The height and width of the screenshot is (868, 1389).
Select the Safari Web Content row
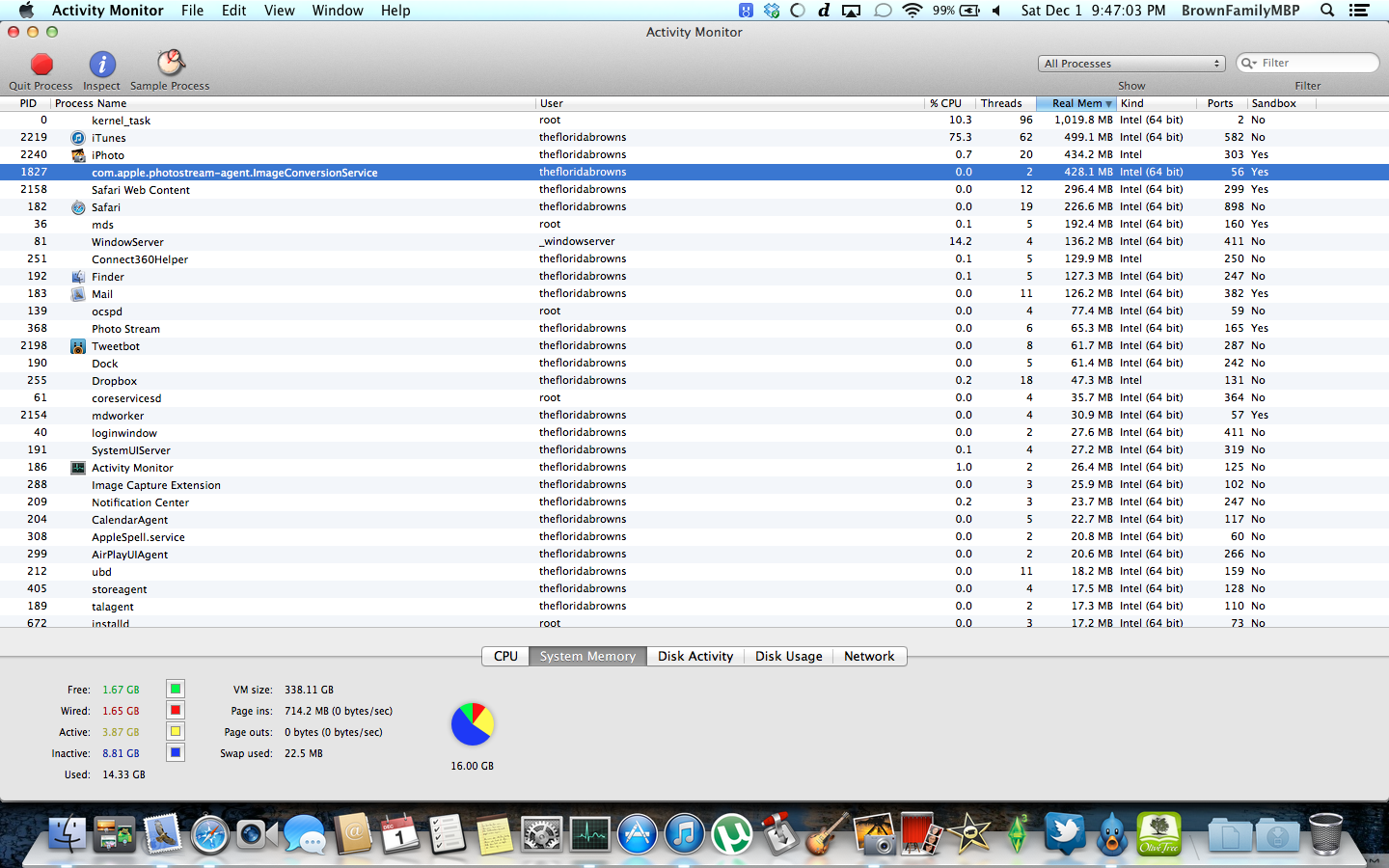click(694, 190)
